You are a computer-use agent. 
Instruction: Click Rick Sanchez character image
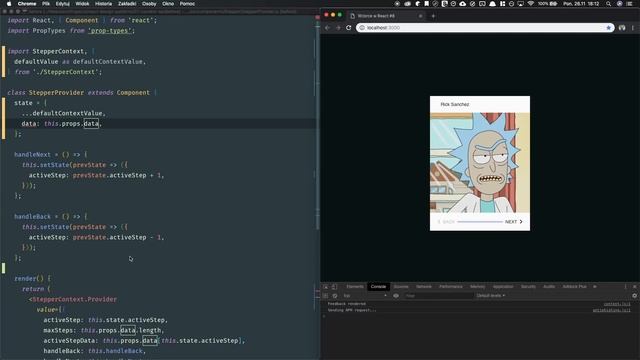(480, 162)
